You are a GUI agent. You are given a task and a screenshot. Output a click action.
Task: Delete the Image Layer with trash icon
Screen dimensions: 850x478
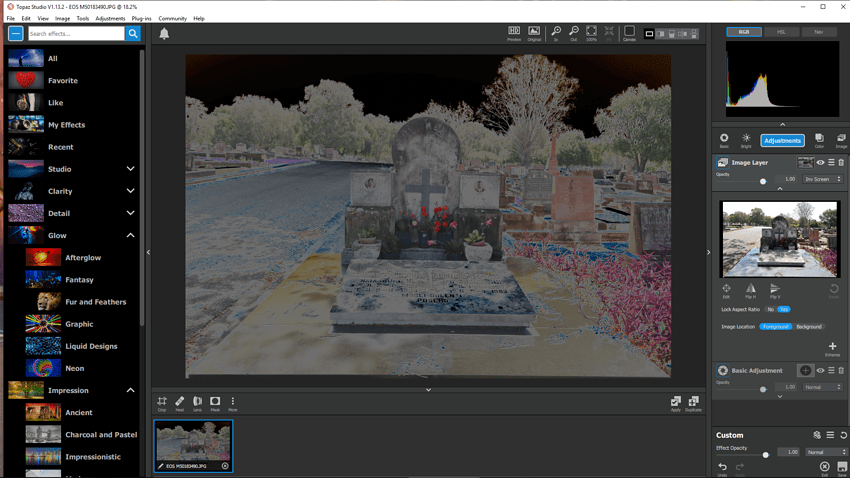click(841, 162)
